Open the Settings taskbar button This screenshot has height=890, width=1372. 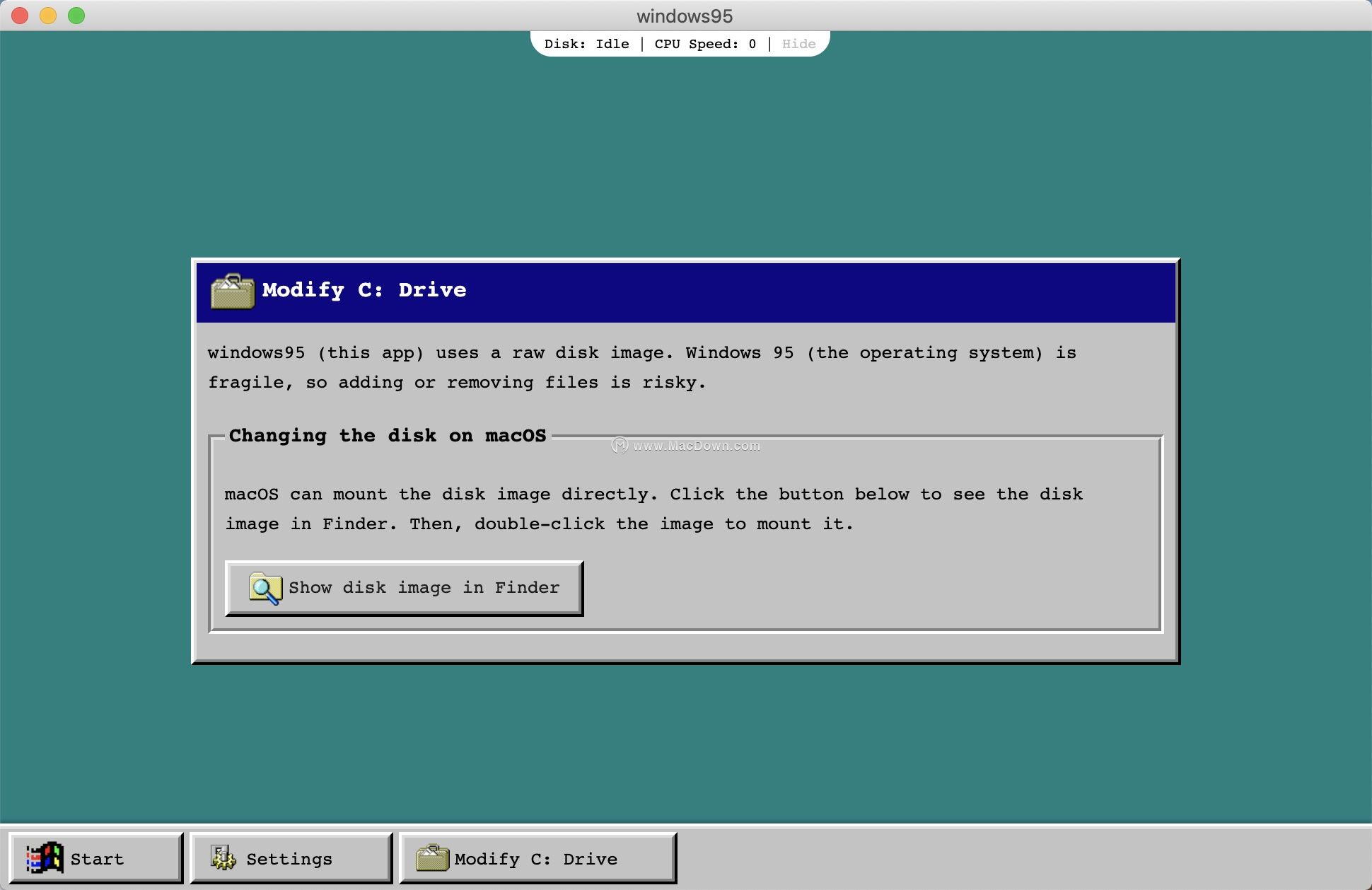[x=291, y=858]
